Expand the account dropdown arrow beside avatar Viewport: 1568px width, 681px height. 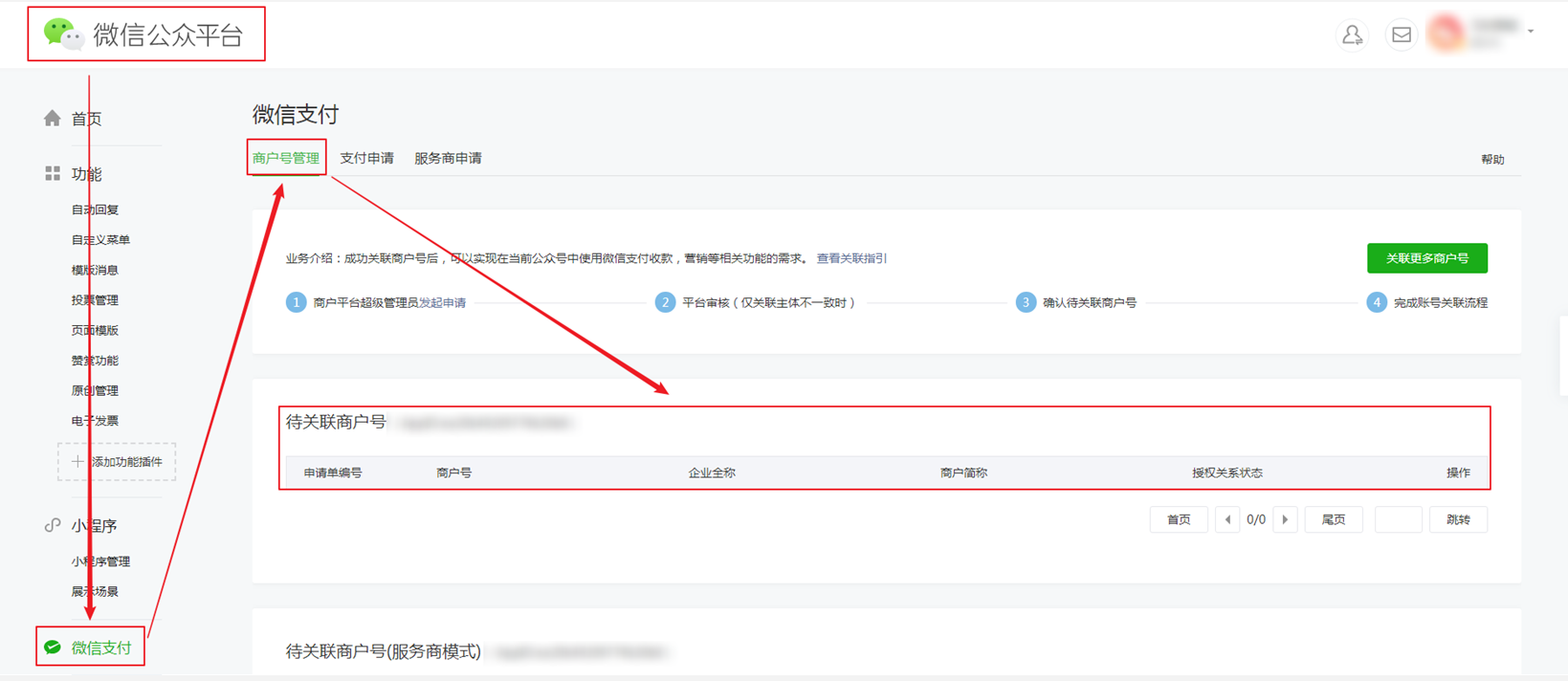point(1531,32)
